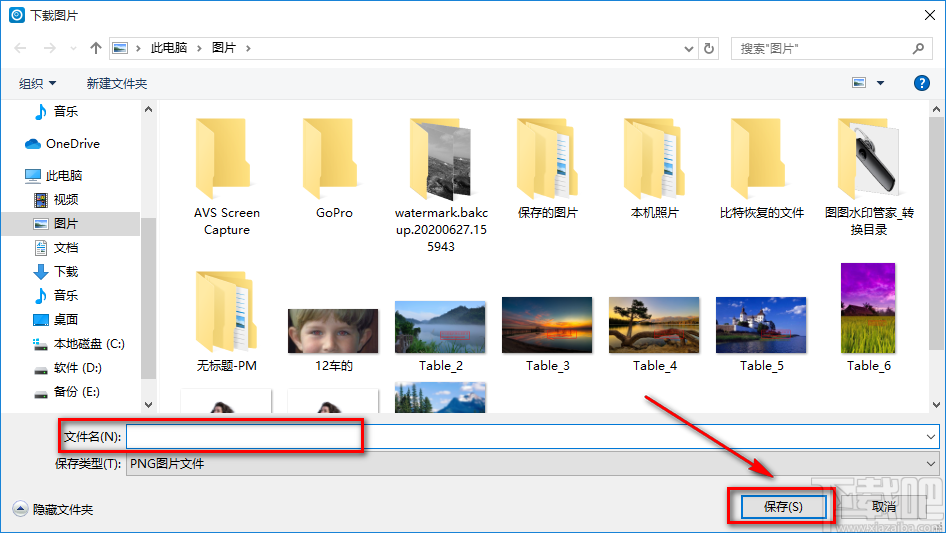Open 视频 in the sidebar
This screenshot has height=533, width=946.
click(56, 199)
